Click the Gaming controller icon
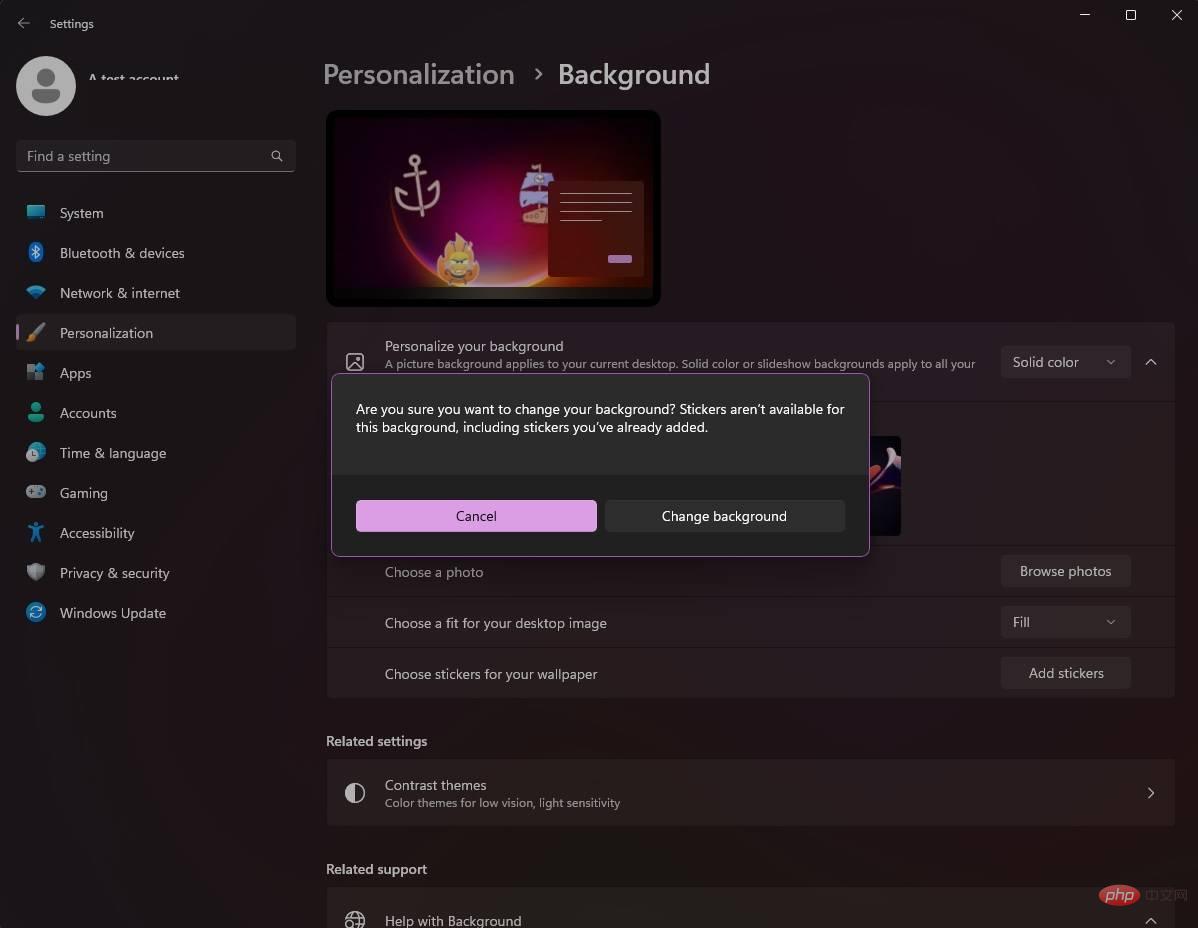This screenshot has width=1198, height=928. [36, 492]
